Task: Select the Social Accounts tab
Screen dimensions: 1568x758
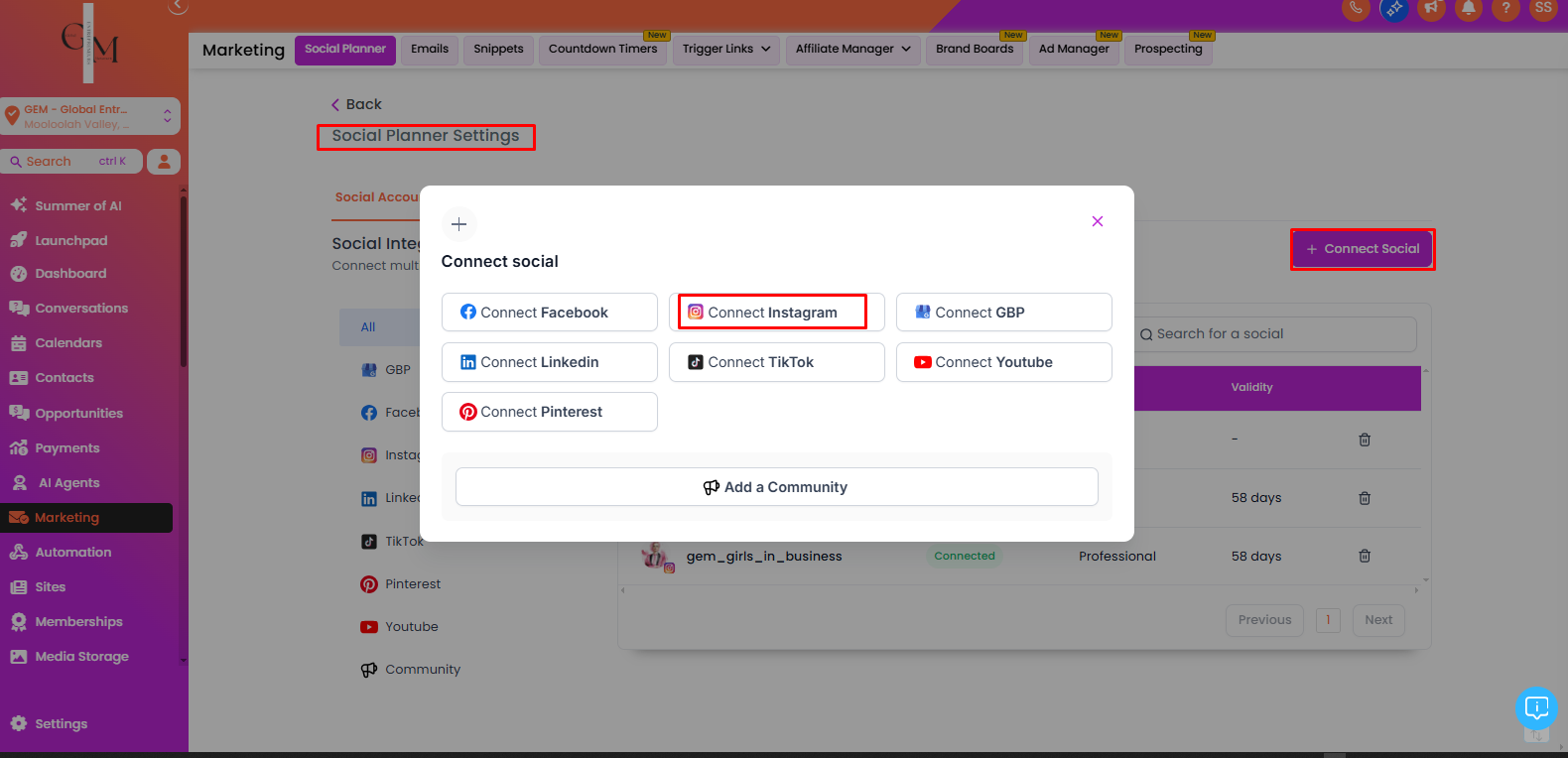Action: tap(377, 197)
